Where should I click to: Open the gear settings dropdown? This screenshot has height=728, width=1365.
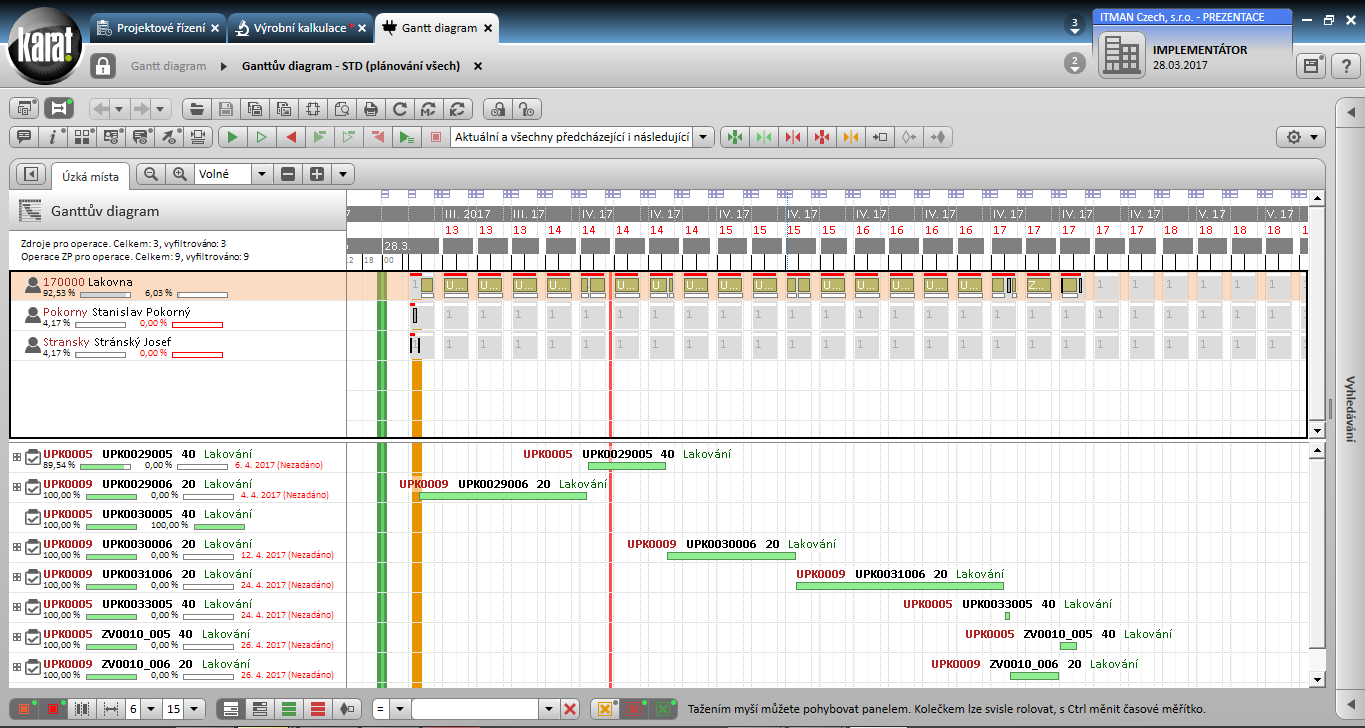coord(1301,137)
